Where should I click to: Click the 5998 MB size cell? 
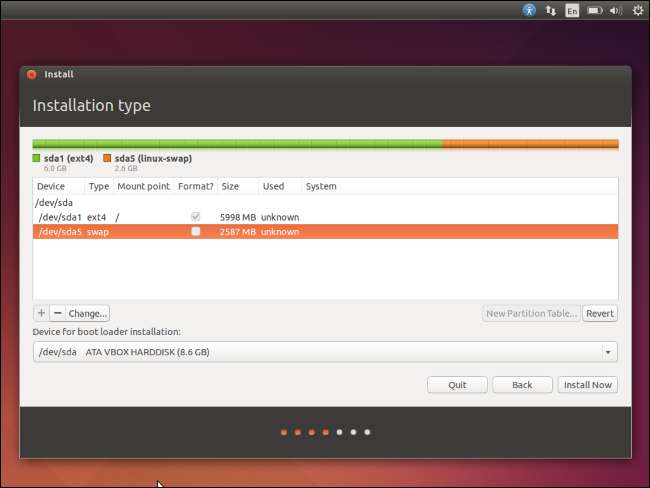point(238,217)
